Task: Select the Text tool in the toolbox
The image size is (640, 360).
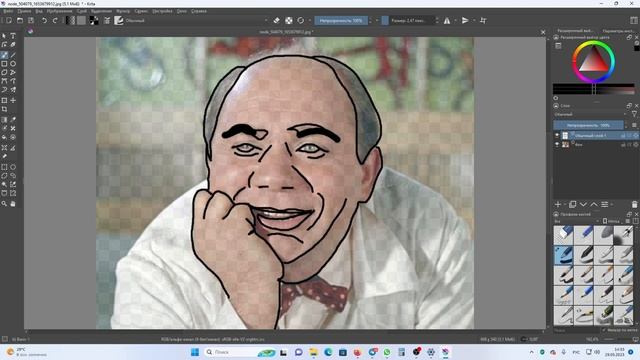Action: (13, 36)
